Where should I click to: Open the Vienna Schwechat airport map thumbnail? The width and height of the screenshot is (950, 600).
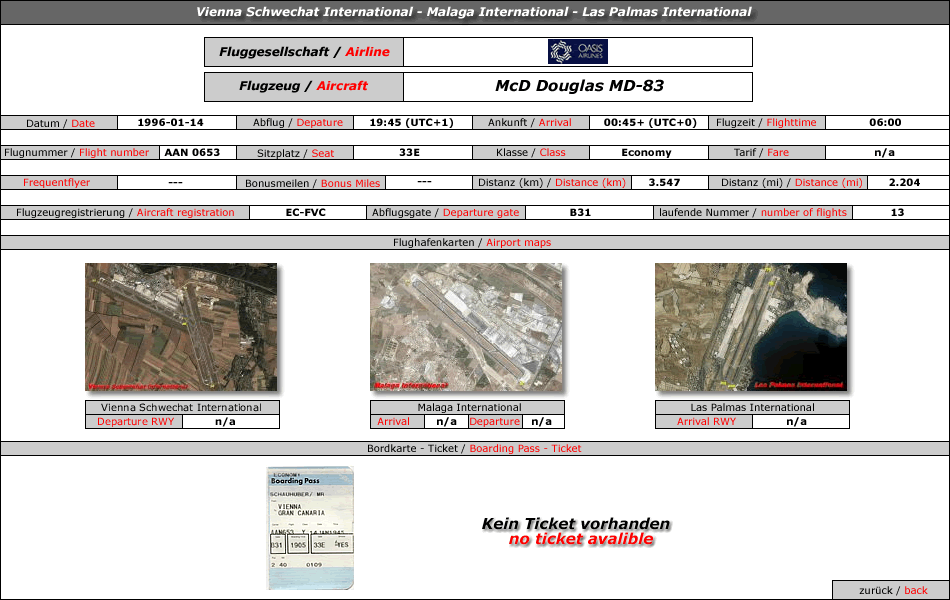point(181,327)
